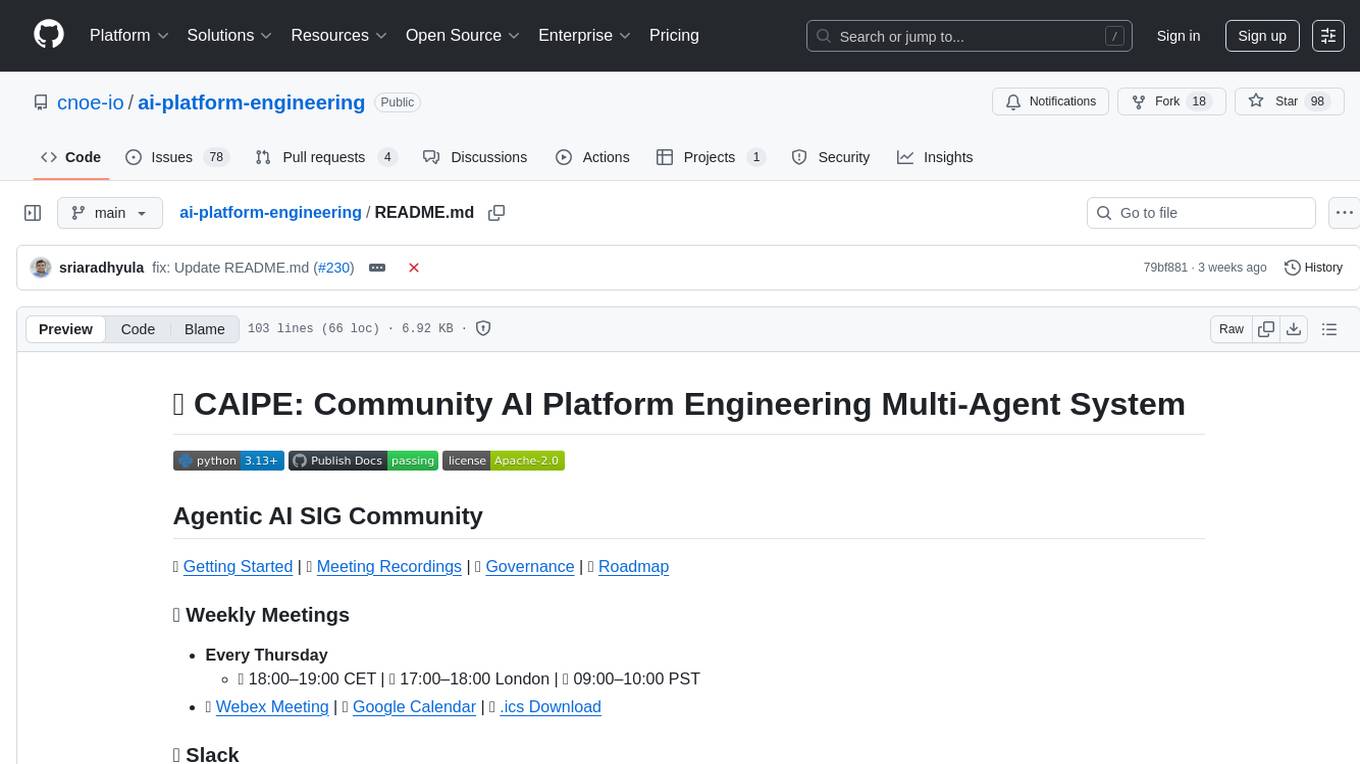
Task: Open the Actions tab
Action: coord(592,157)
